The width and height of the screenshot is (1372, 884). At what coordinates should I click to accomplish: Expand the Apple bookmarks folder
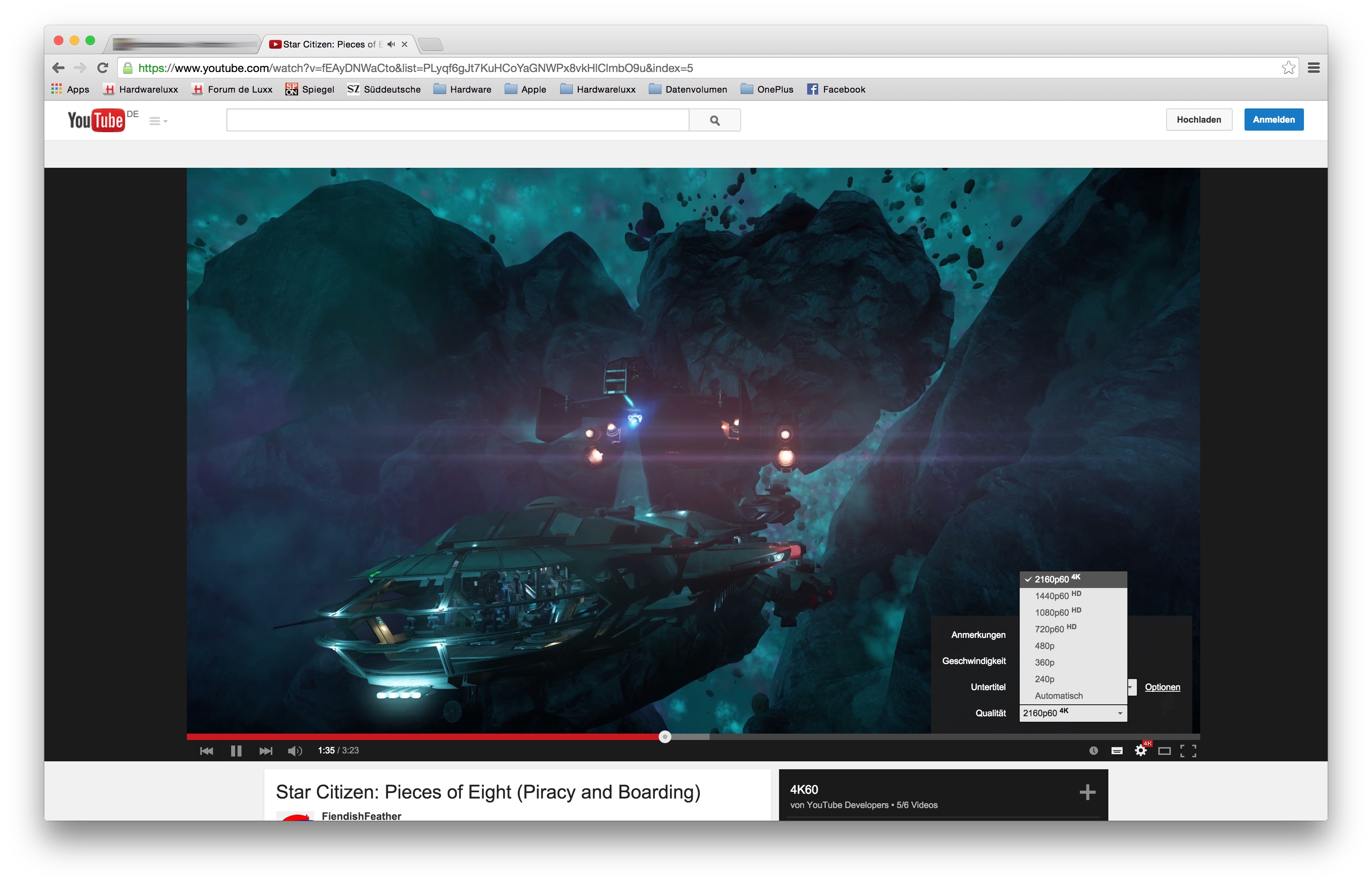[525, 89]
